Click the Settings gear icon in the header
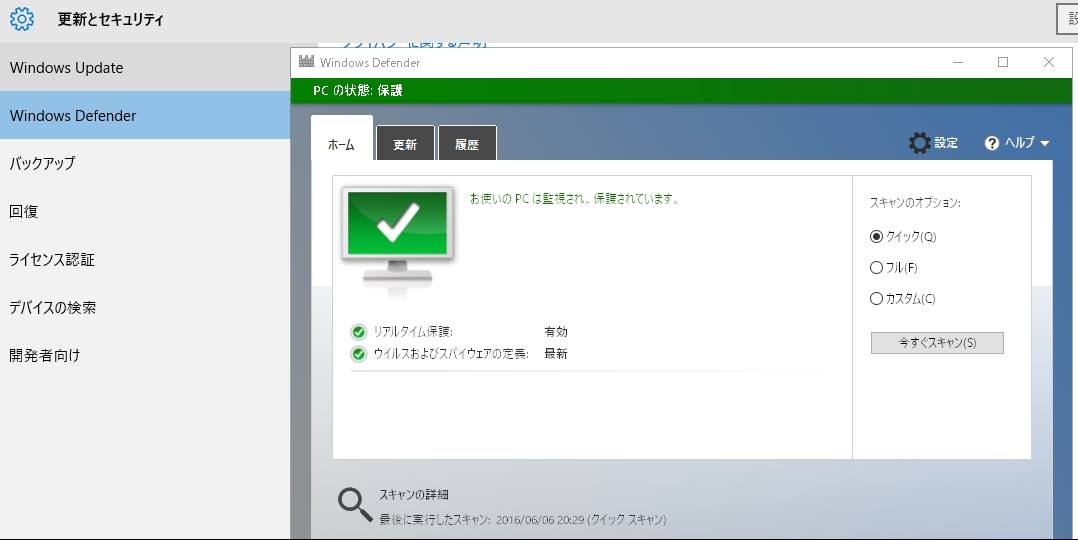 point(22,19)
